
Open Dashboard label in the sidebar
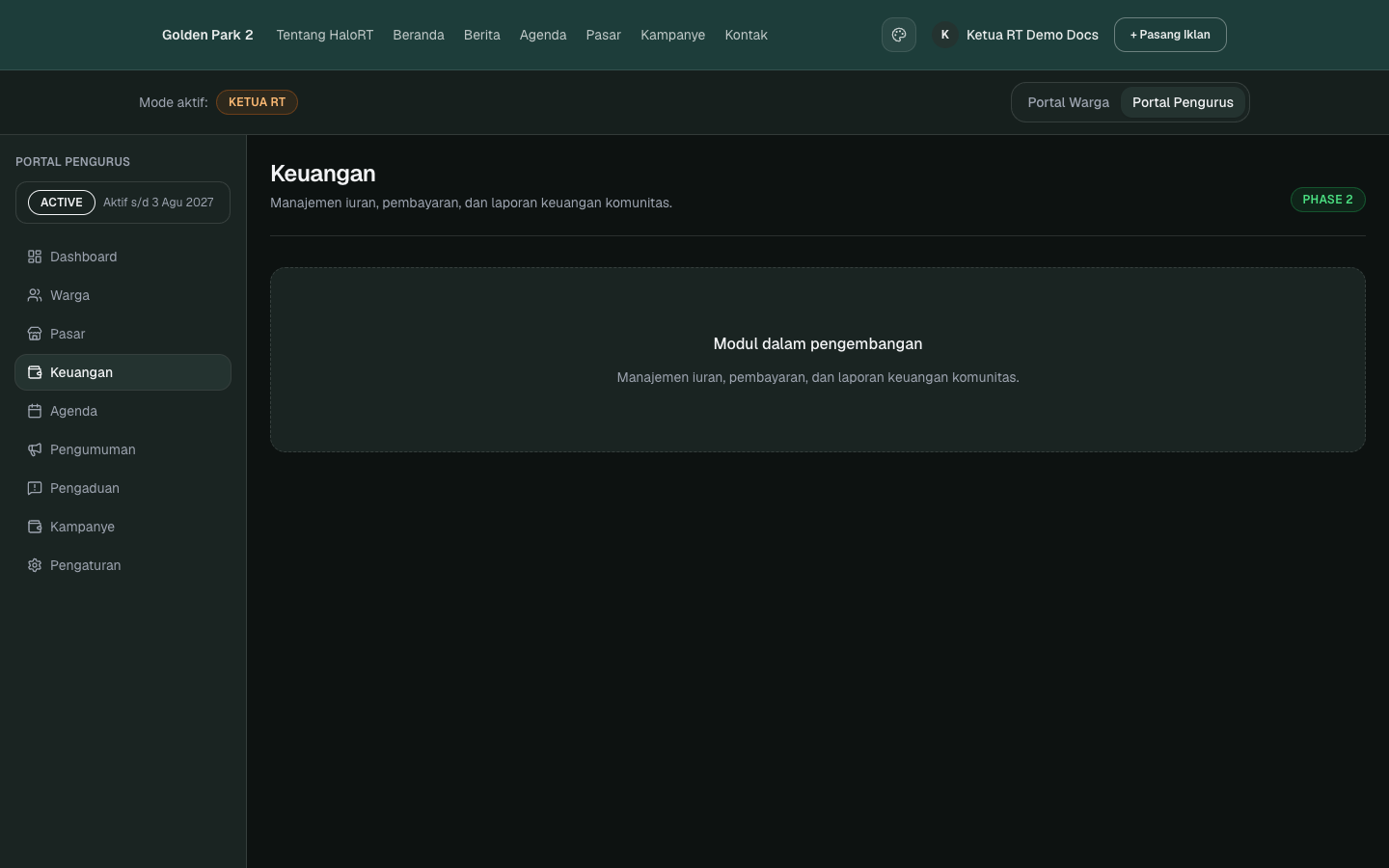(x=84, y=257)
